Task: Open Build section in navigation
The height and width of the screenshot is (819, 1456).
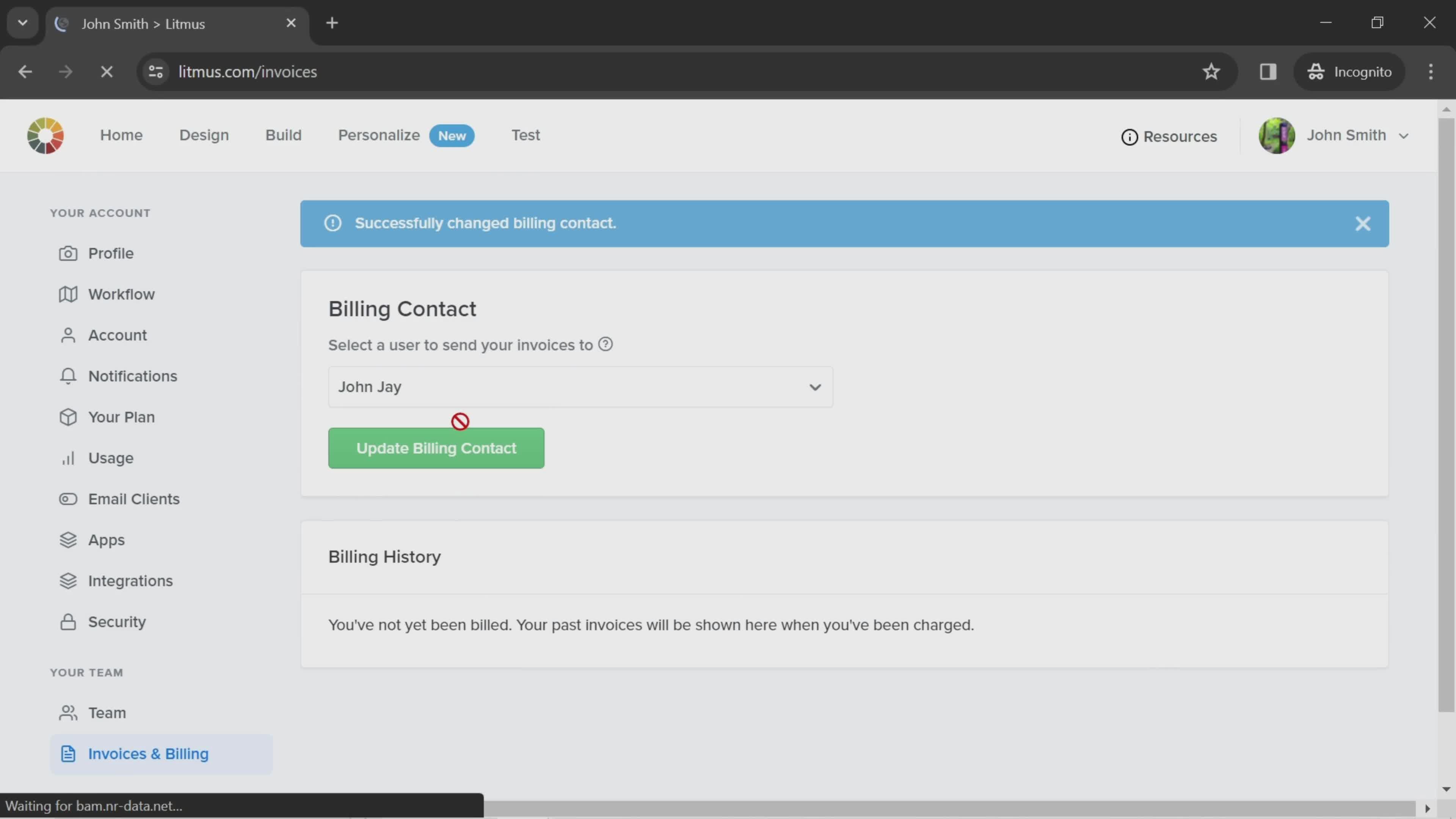Action: pyautogui.click(x=283, y=134)
